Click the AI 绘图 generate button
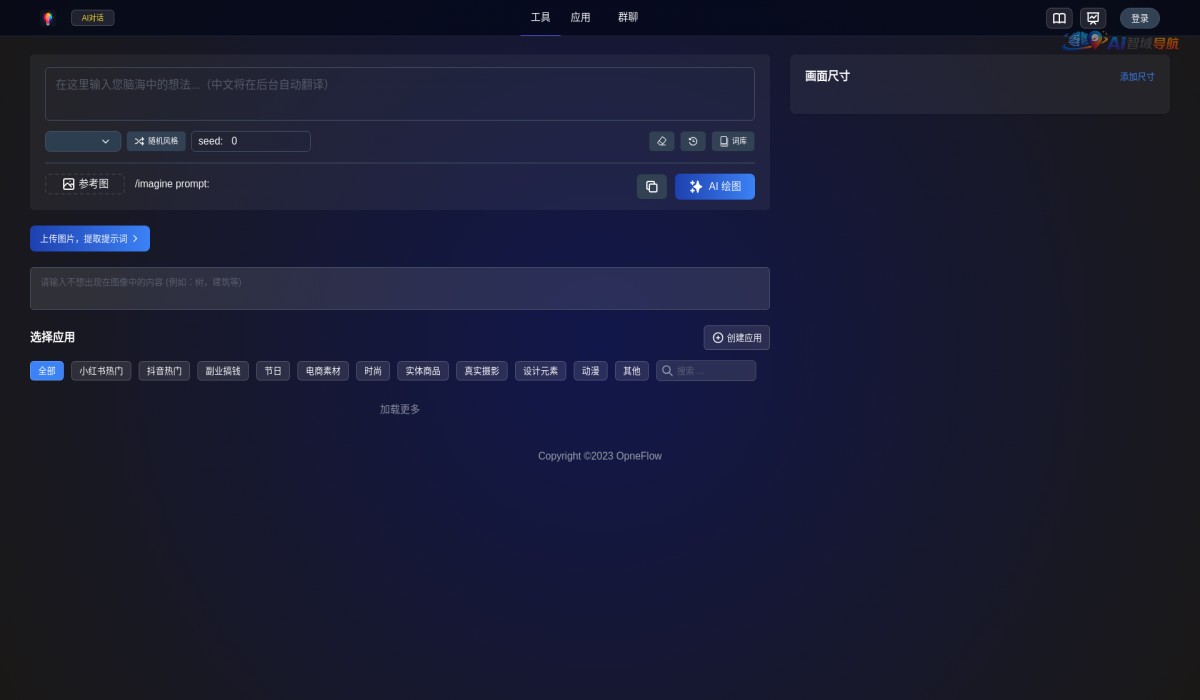1200x700 pixels. (x=715, y=187)
